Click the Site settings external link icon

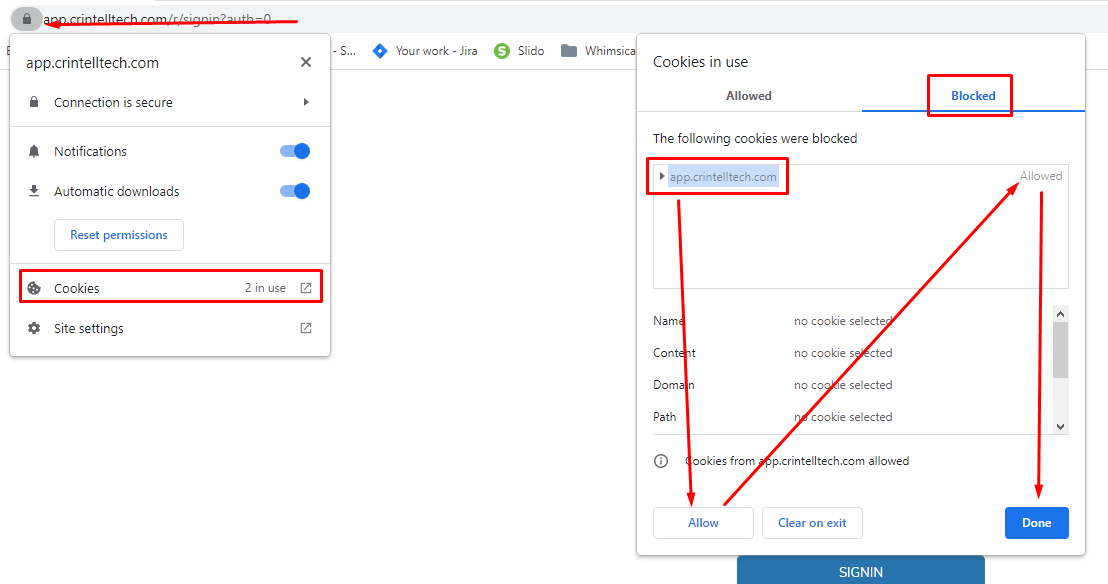click(306, 328)
